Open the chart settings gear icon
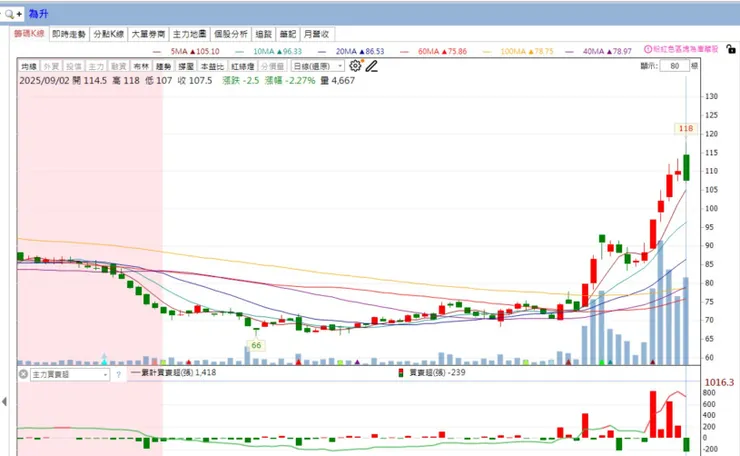740x456 pixels. [355, 66]
